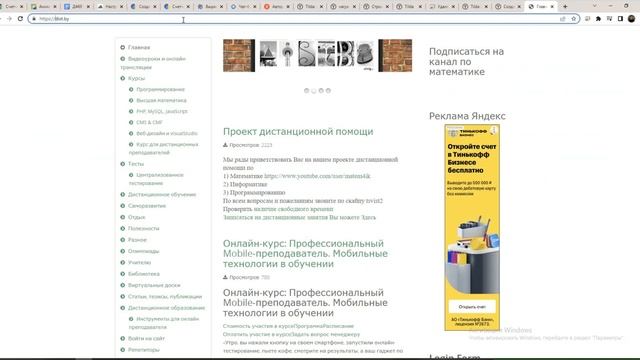Open the Войти на сайт menu item
The width and height of the screenshot is (640, 360).
coord(146,338)
